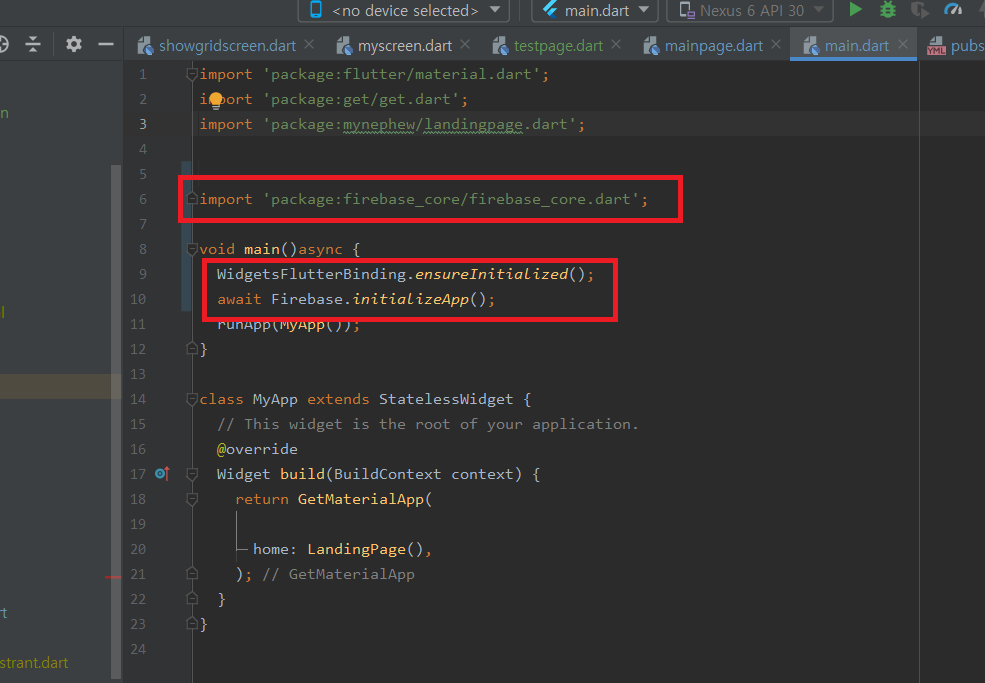Click the project panel vertical scrollbar
This screenshot has height=683, width=985.
pos(116,421)
